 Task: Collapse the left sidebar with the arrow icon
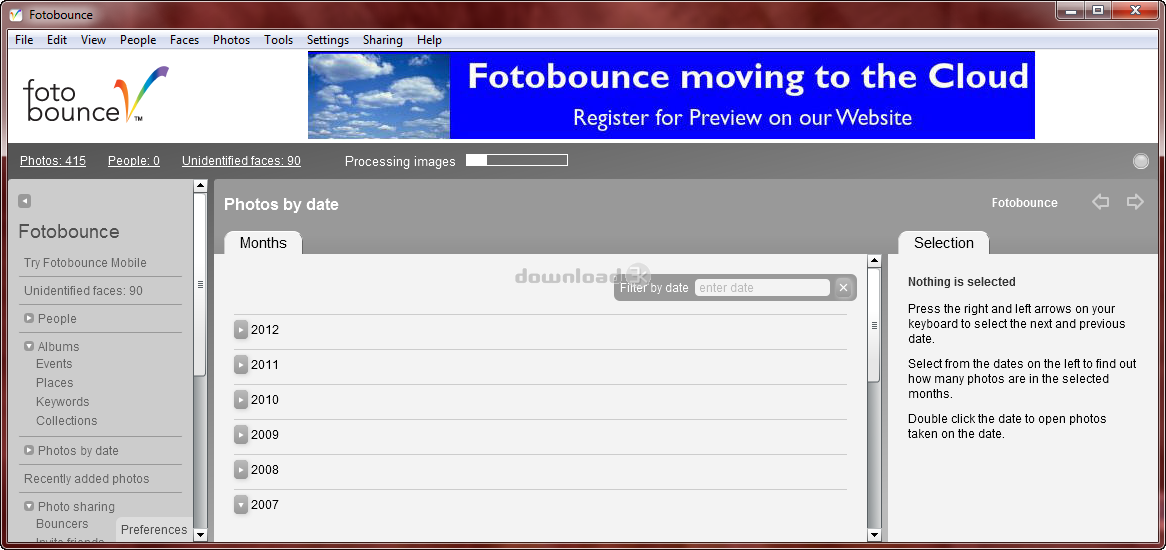click(25, 201)
